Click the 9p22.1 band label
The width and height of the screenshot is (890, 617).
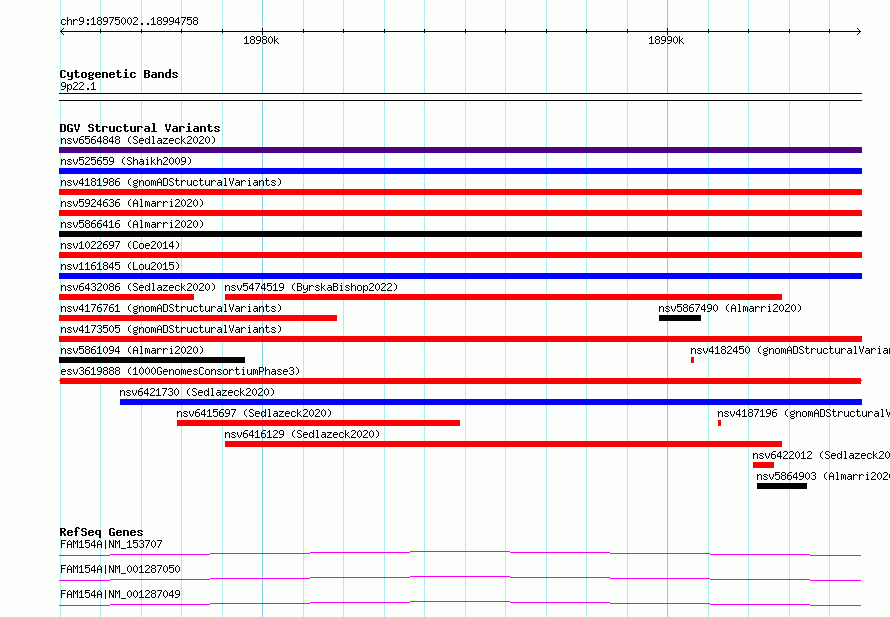tap(78, 86)
